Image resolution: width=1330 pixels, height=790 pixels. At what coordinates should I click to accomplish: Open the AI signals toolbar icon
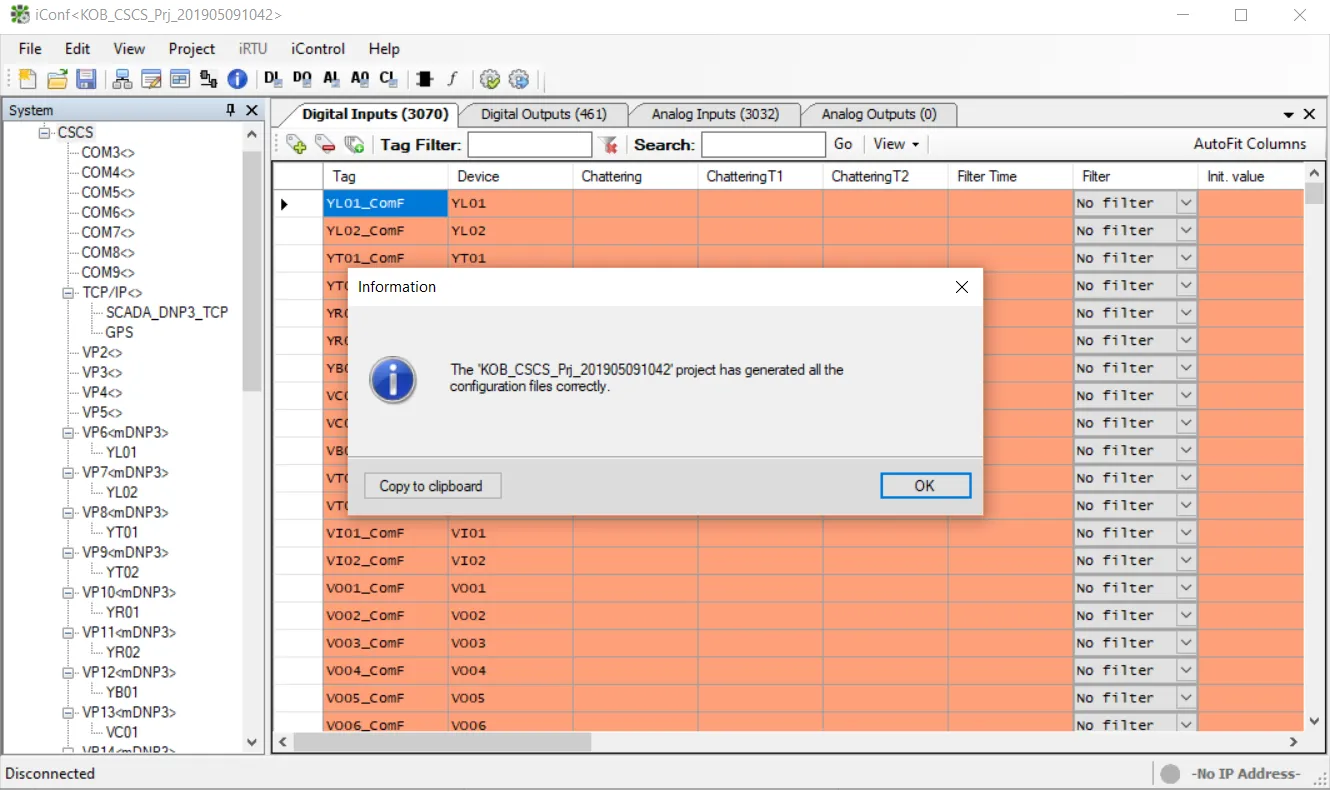click(x=331, y=79)
